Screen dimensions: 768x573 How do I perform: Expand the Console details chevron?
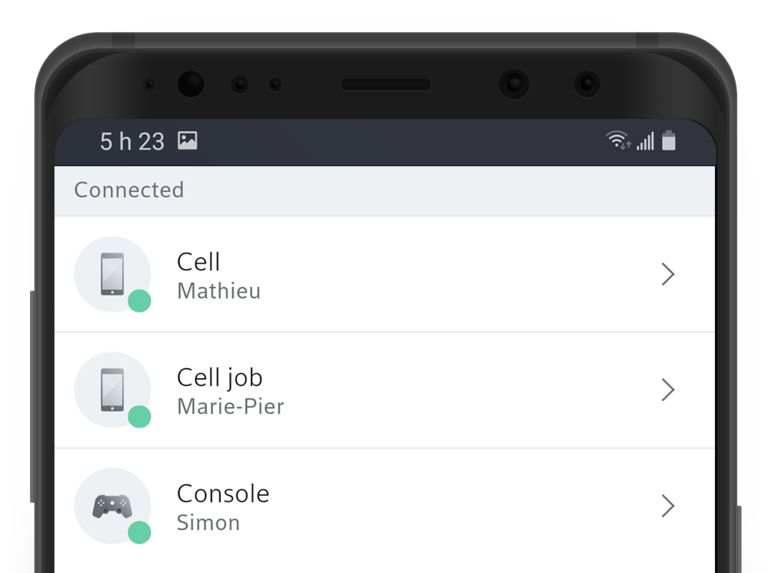point(668,506)
